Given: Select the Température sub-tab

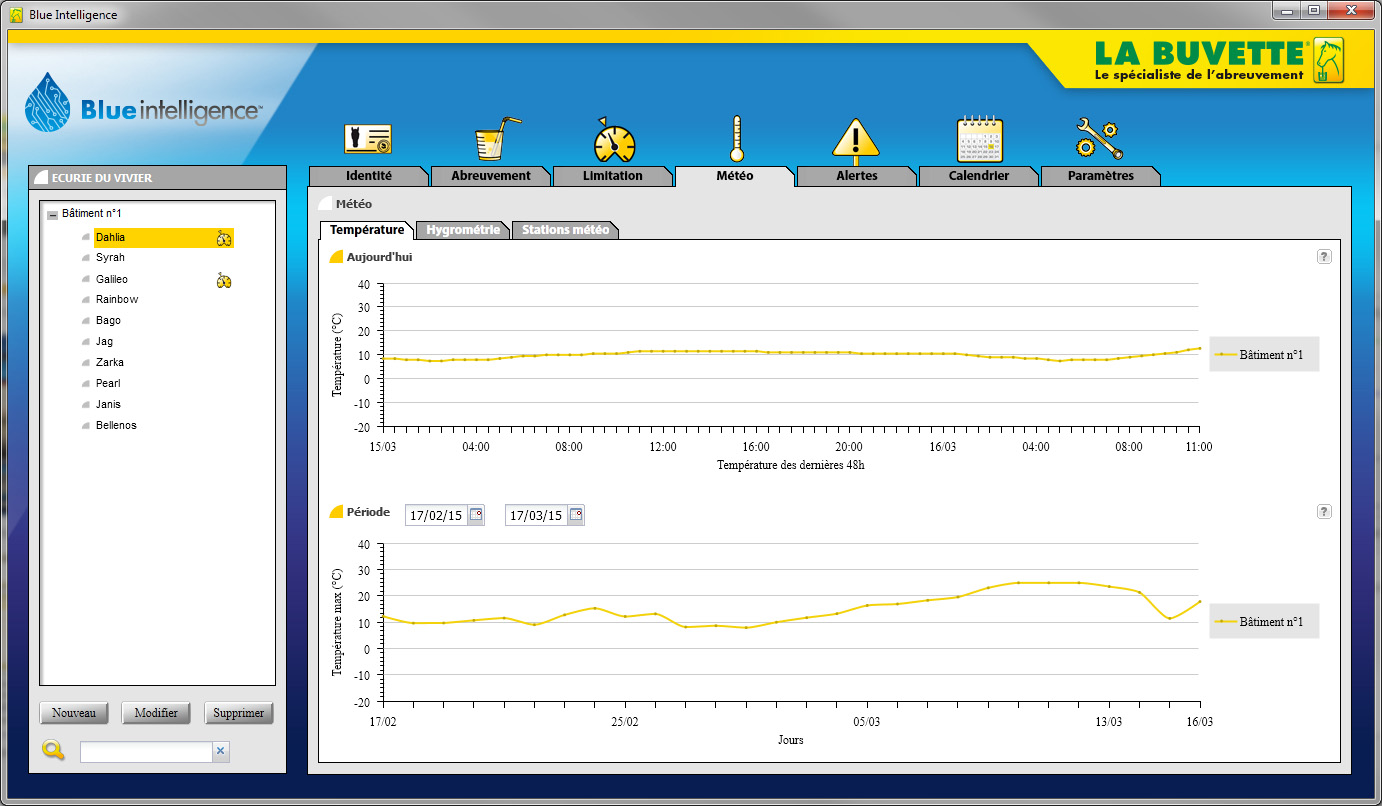Looking at the screenshot, I should [367, 230].
